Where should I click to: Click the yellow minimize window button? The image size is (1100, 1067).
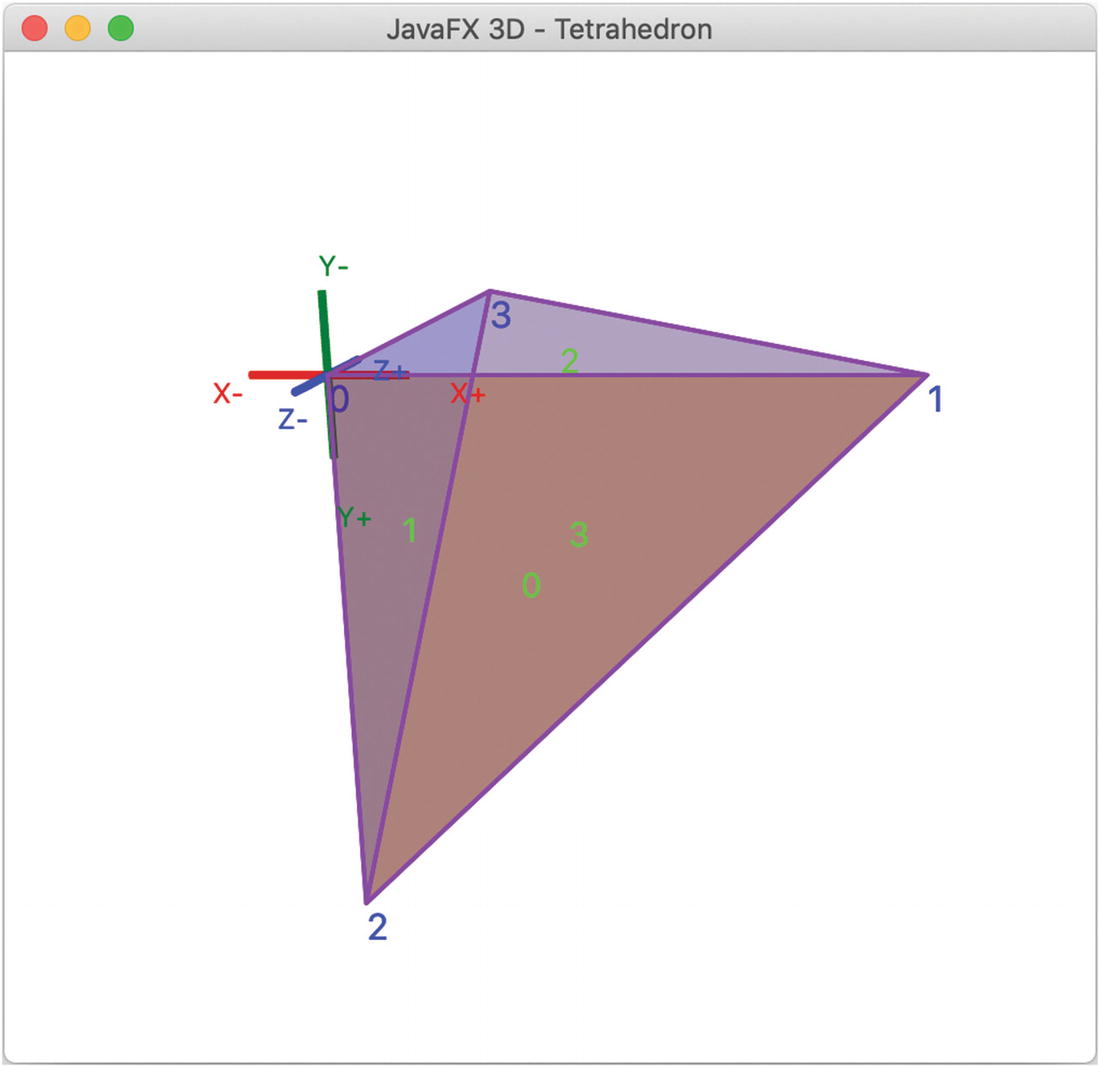(77, 29)
